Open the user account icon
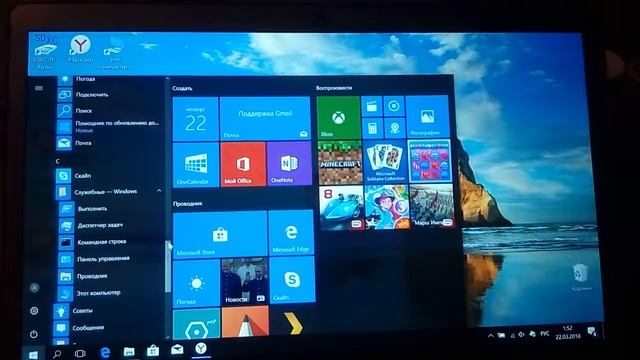The image size is (640, 360). point(35,288)
